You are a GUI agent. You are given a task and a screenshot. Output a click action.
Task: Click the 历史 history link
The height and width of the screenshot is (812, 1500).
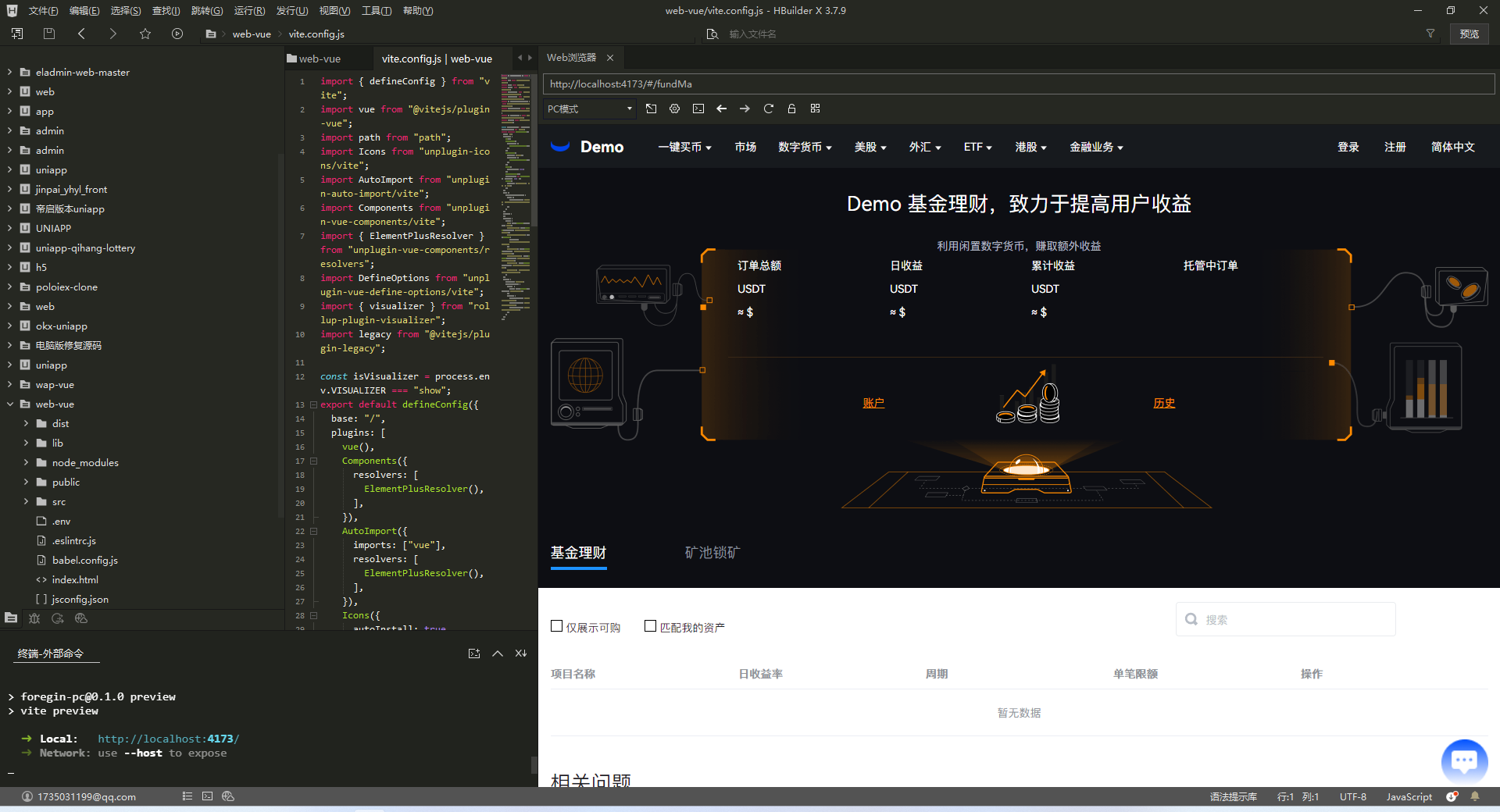[x=1164, y=403]
